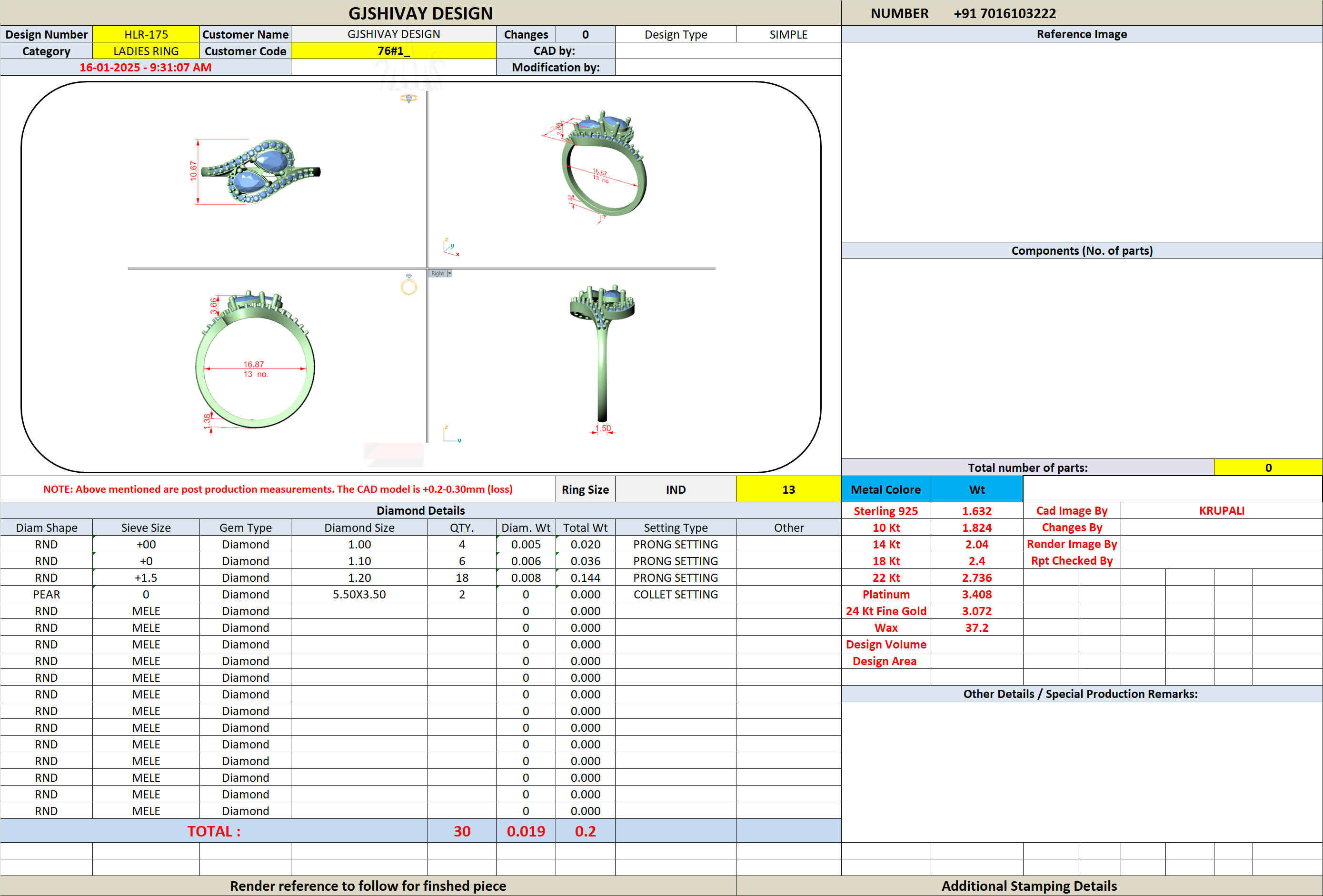Click the XYZ axis gizmo in perspective viewport
The width and height of the screenshot is (1323, 896).
pos(451,247)
